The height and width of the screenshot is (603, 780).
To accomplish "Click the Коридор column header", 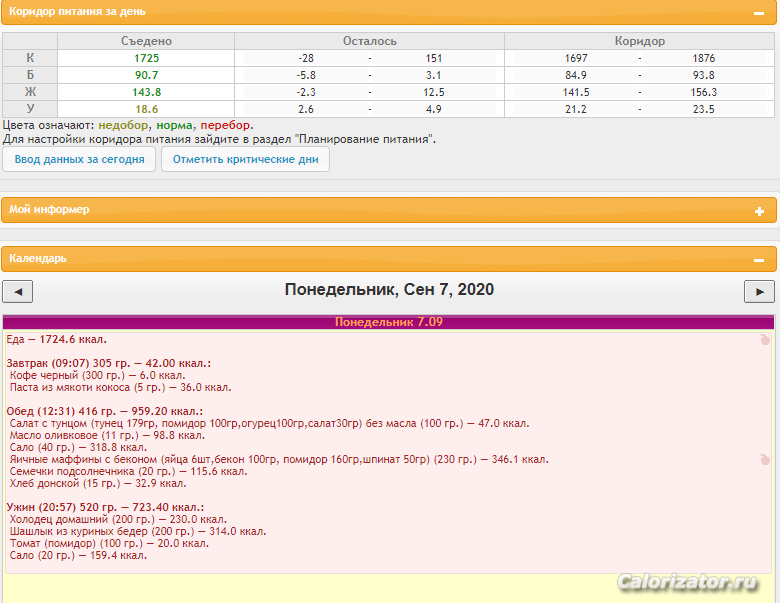I will [x=640, y=41].
